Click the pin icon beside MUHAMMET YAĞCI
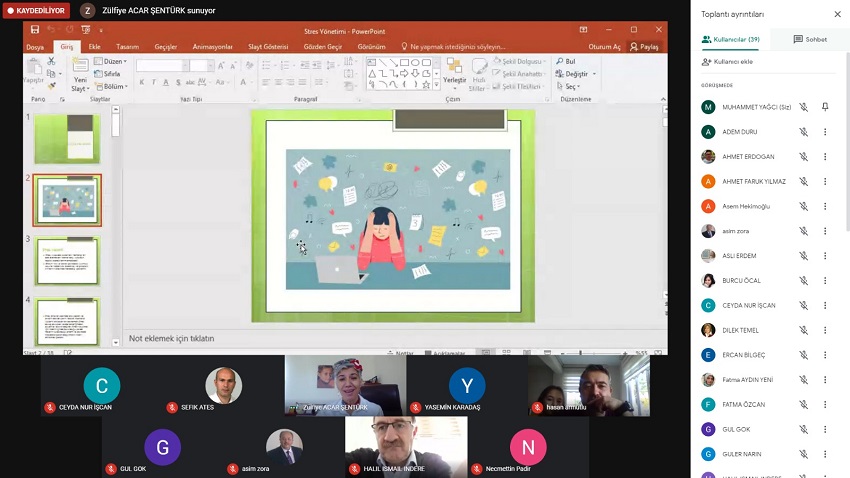 click(x=825, y=107)
